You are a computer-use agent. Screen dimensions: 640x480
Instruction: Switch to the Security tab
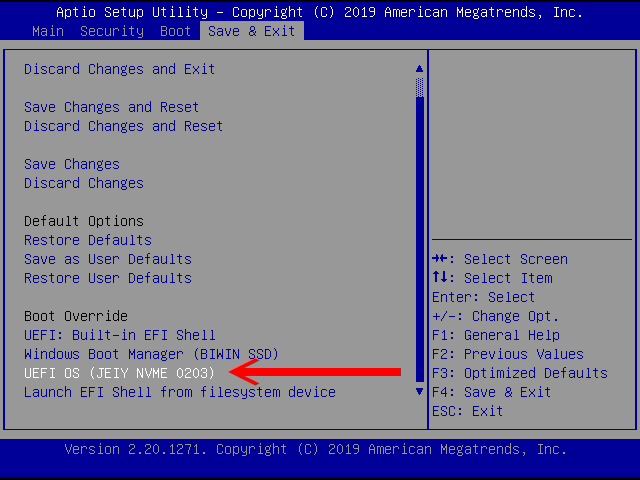click(112, 31)
